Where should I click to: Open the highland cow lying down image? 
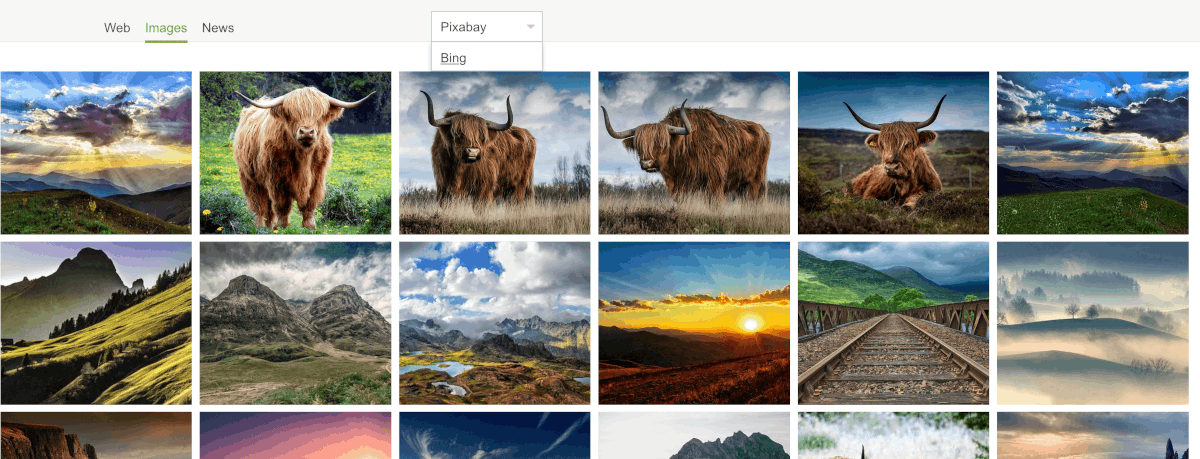click(x=893, y=153)
